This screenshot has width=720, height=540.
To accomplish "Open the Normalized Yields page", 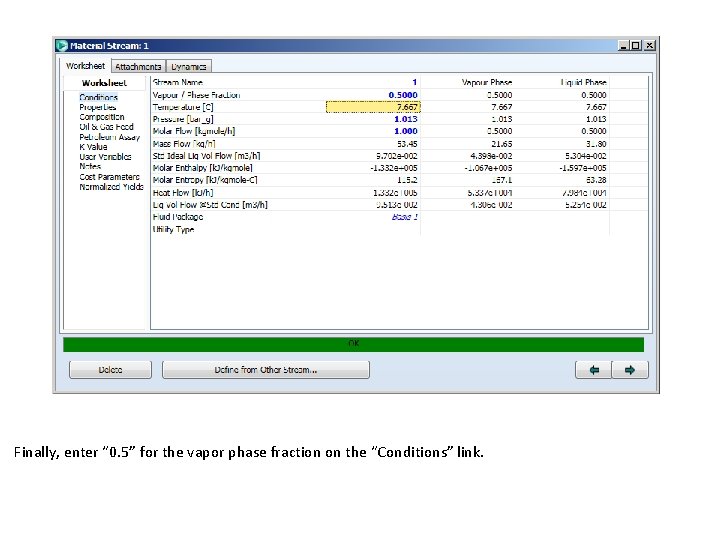I will (111, 187).
